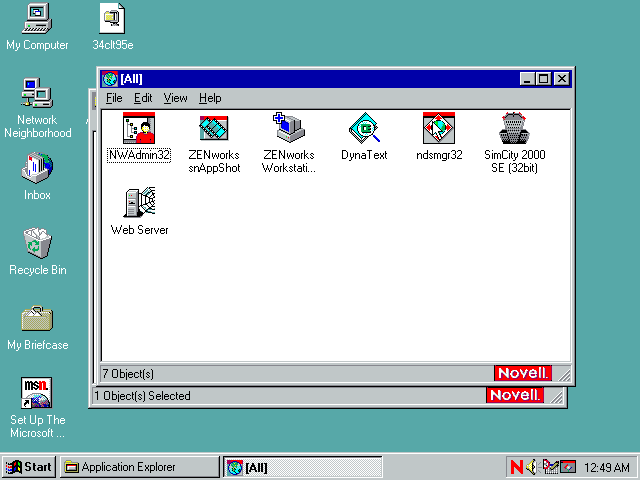Image resolution: width=640 pixels, height=480 pixels.
Task: Click the checkmark chart tray icon
Action: point(550,467)
